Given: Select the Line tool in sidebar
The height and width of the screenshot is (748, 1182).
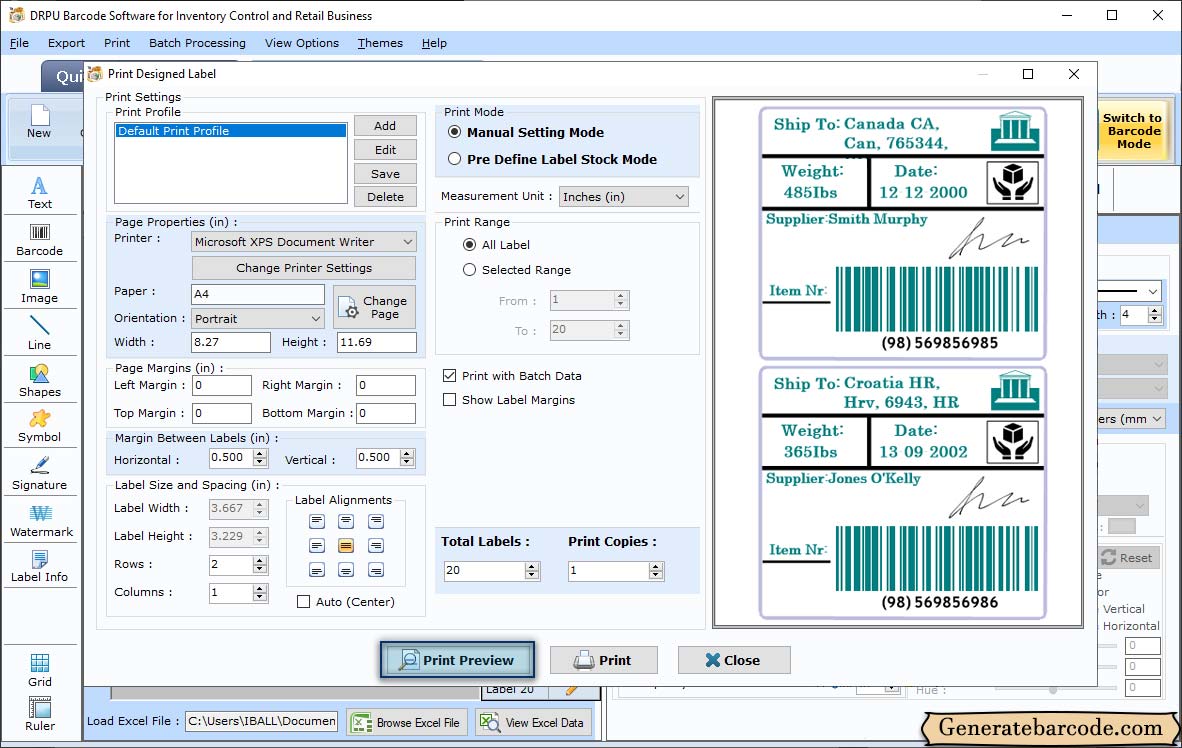Looking at the screenshot, I should pyautogui.click(x=40, y=333).
